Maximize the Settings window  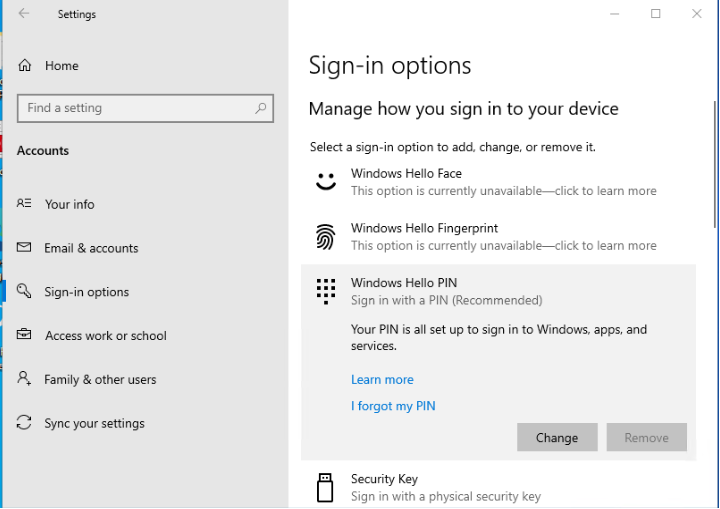coord(656,14)
